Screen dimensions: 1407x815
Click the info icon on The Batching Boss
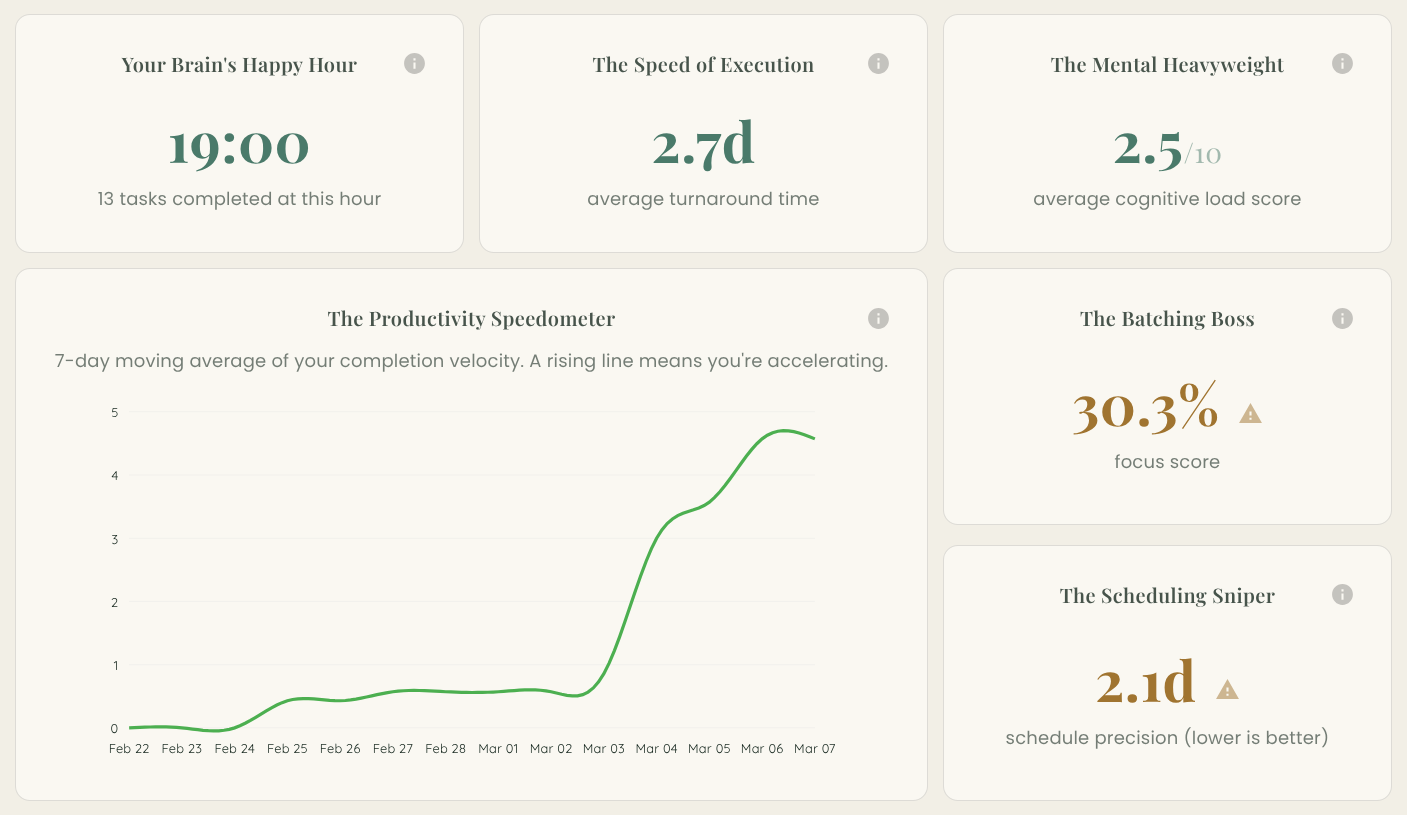point(1343,318)
